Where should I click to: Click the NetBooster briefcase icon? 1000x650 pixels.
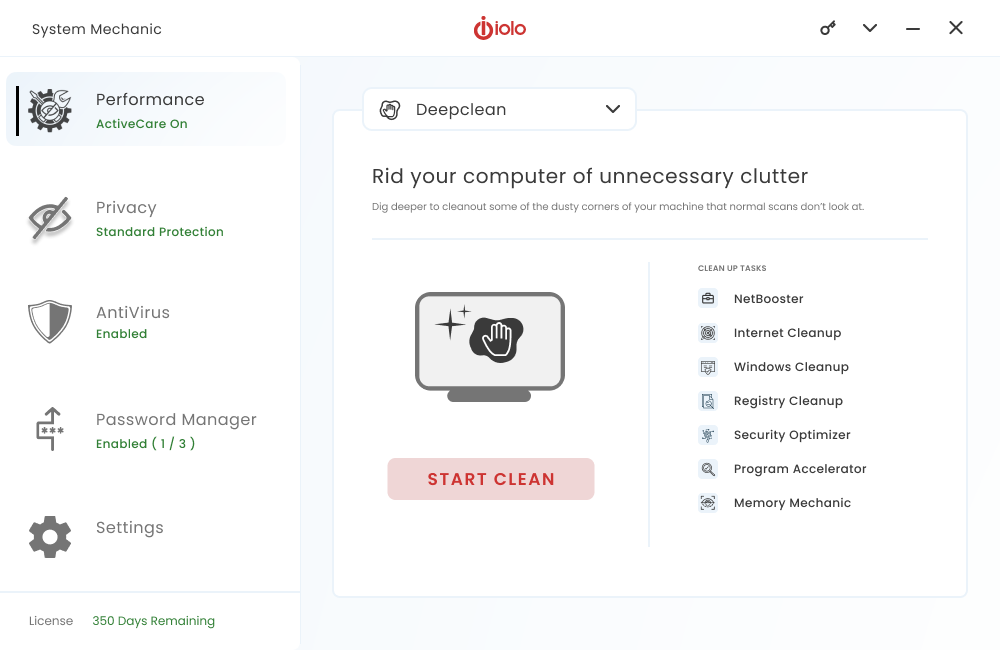[x=708, y=299]
